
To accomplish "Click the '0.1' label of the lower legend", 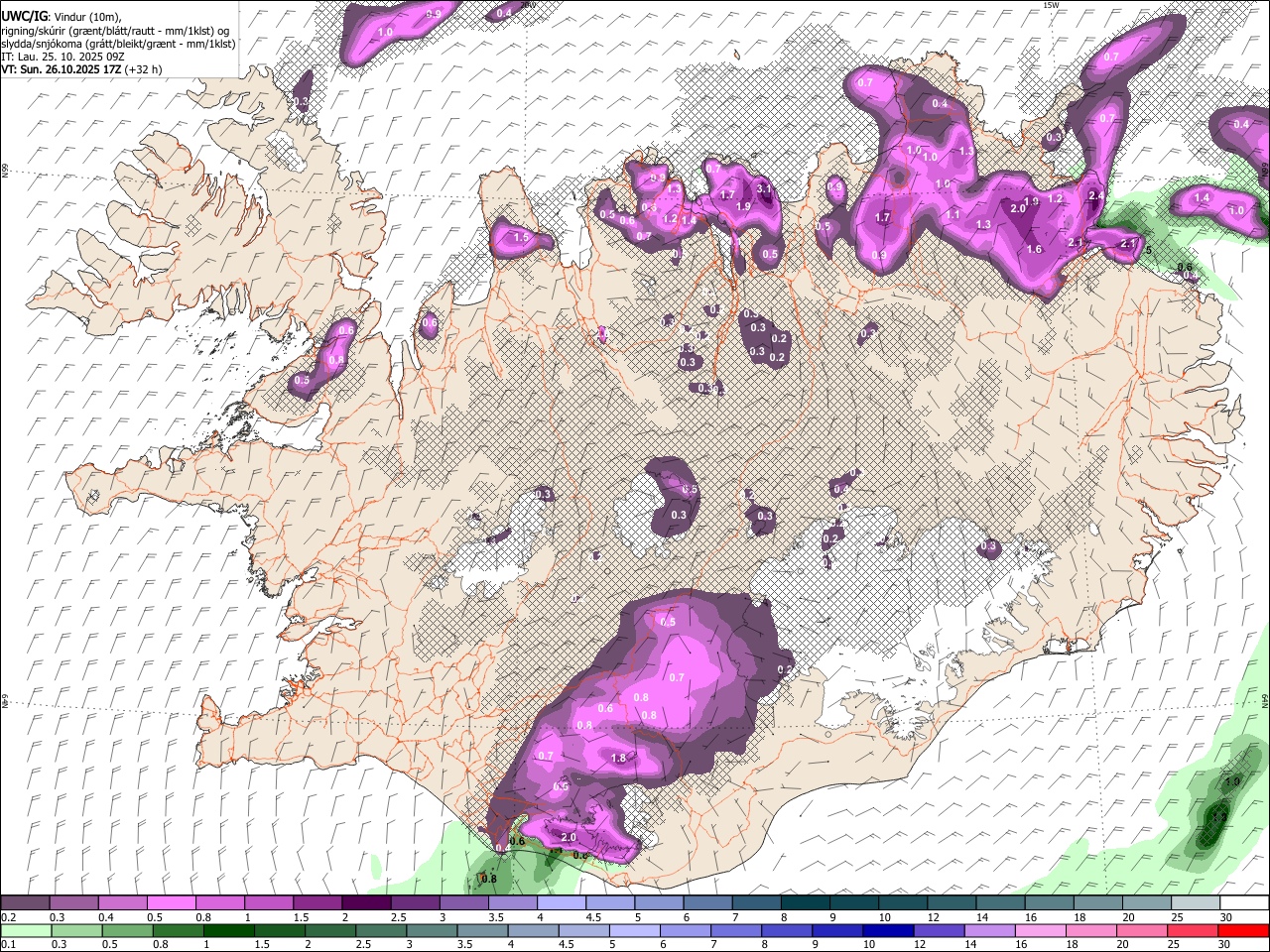I will point(9,945).
